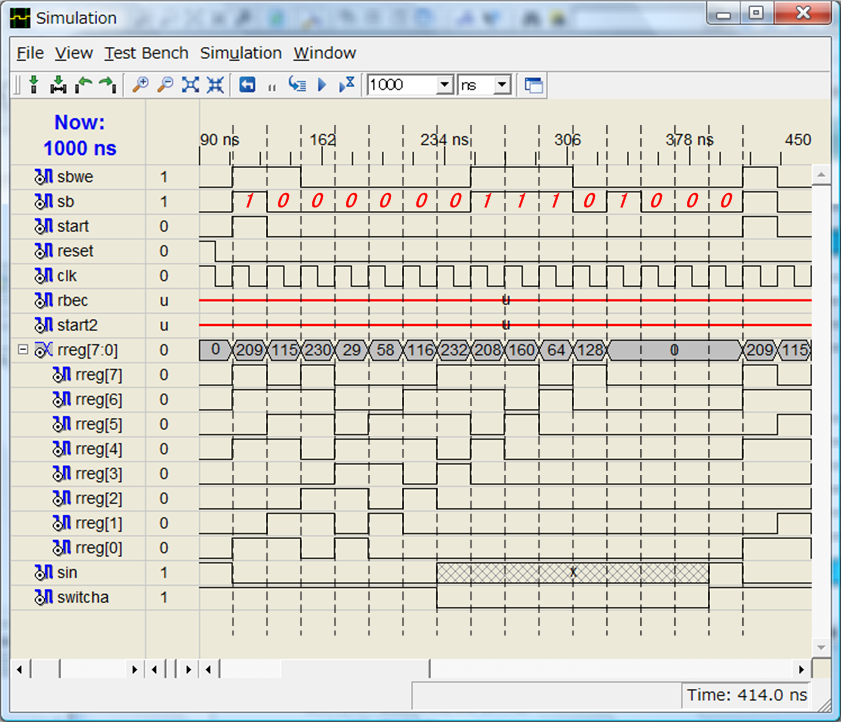Select the rreg[5] bit signal
Screen dimensions: 841x722
click(x=99, y=424)
